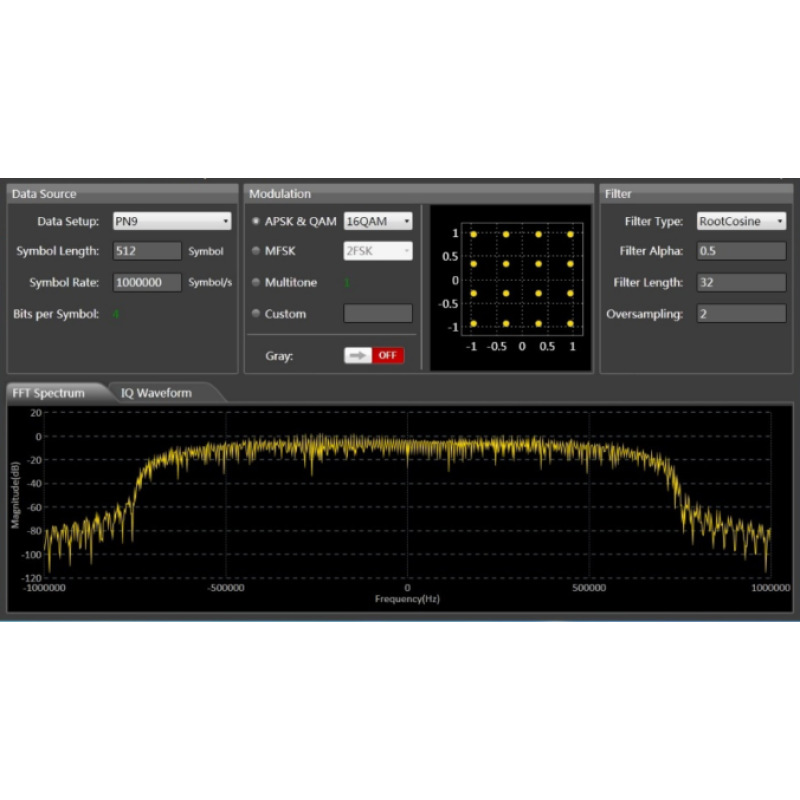Click the Symbol Length input field
Image resolution: width=800 pixels, height=800 pixels.
coord(147,251)
